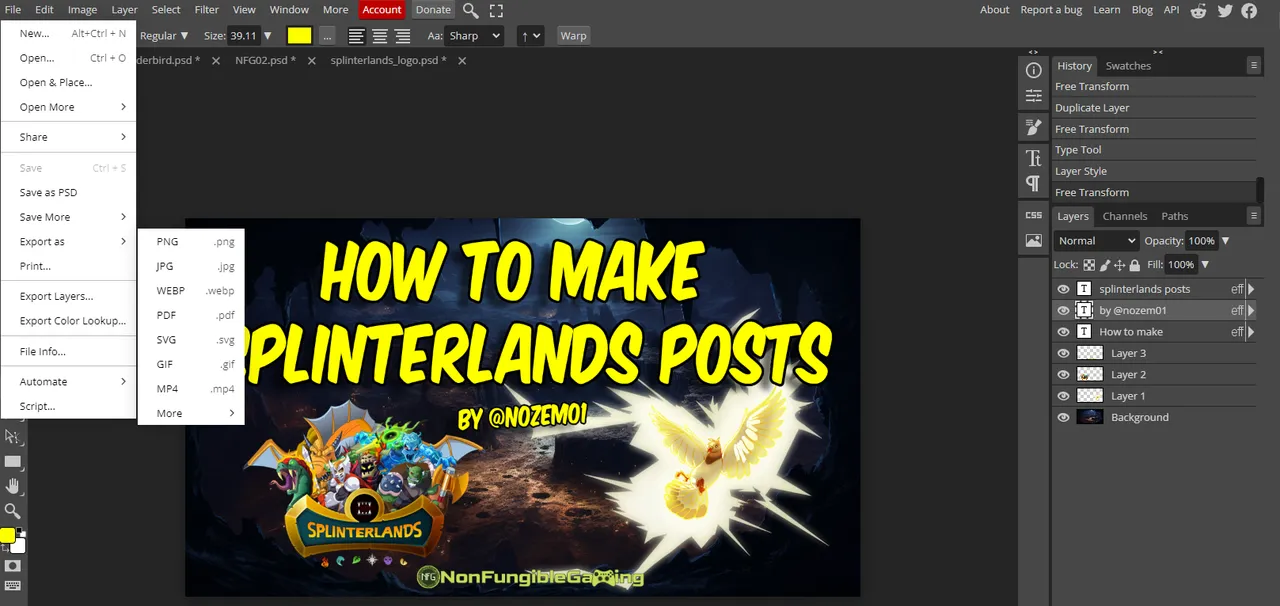
Task: Open the Facebook social icon
Action: pos(1249,10)
